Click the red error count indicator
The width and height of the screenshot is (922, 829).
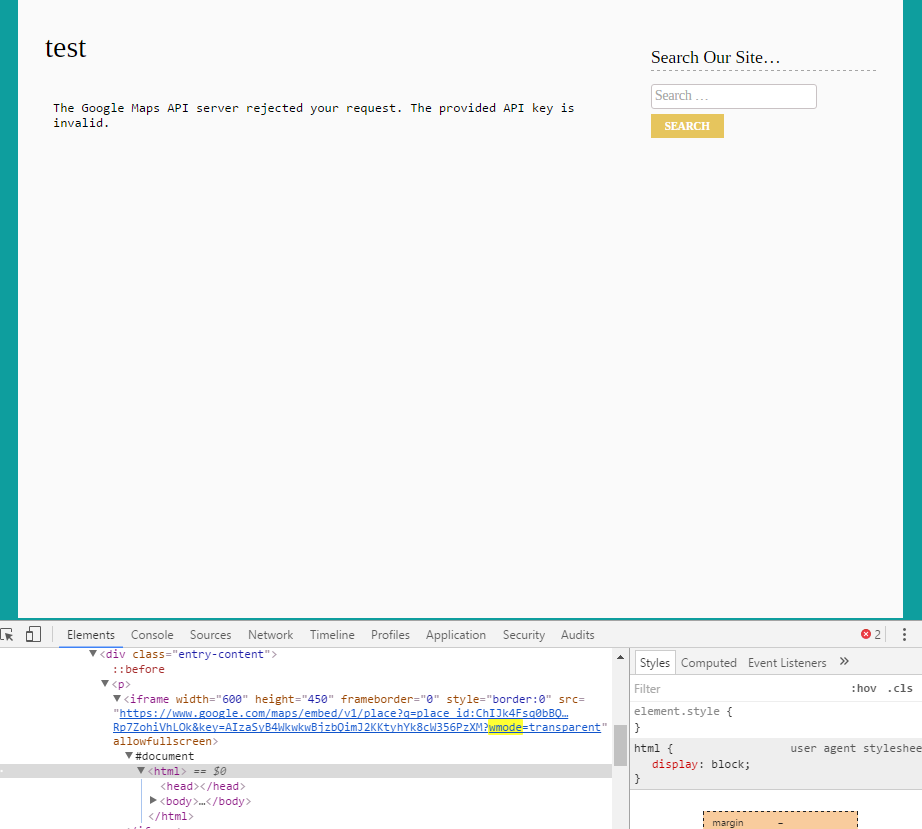tap(871, 634)
